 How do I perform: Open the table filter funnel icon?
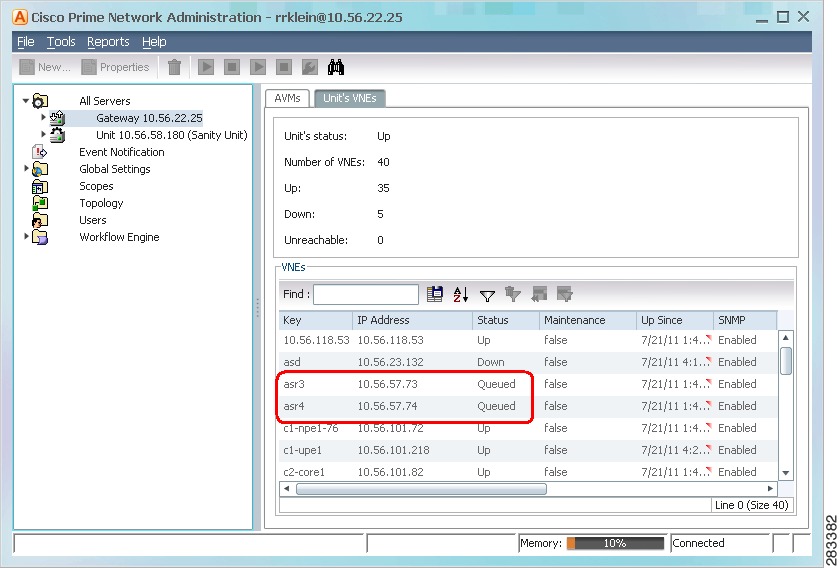(487, 295)
